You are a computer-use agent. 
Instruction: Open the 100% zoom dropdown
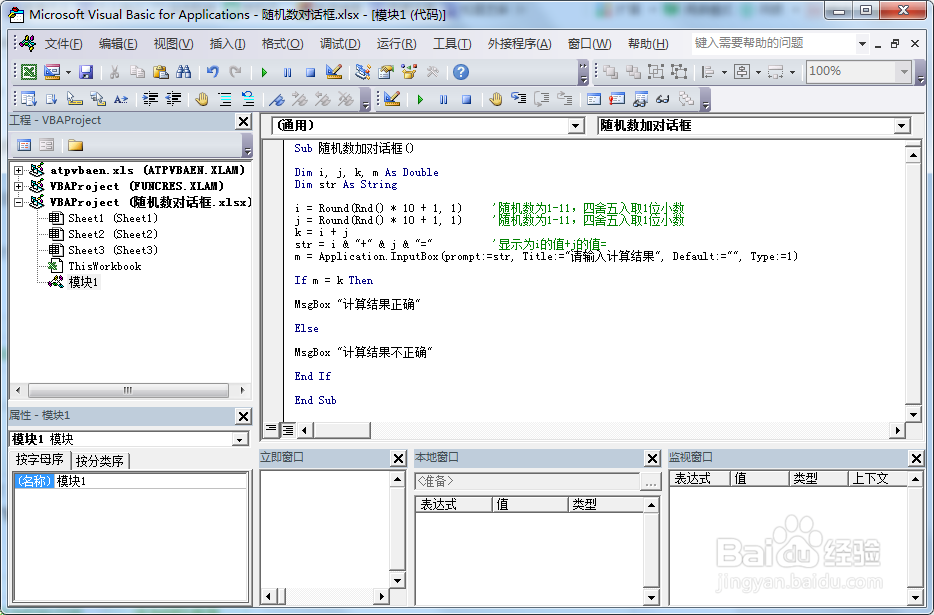904,72
